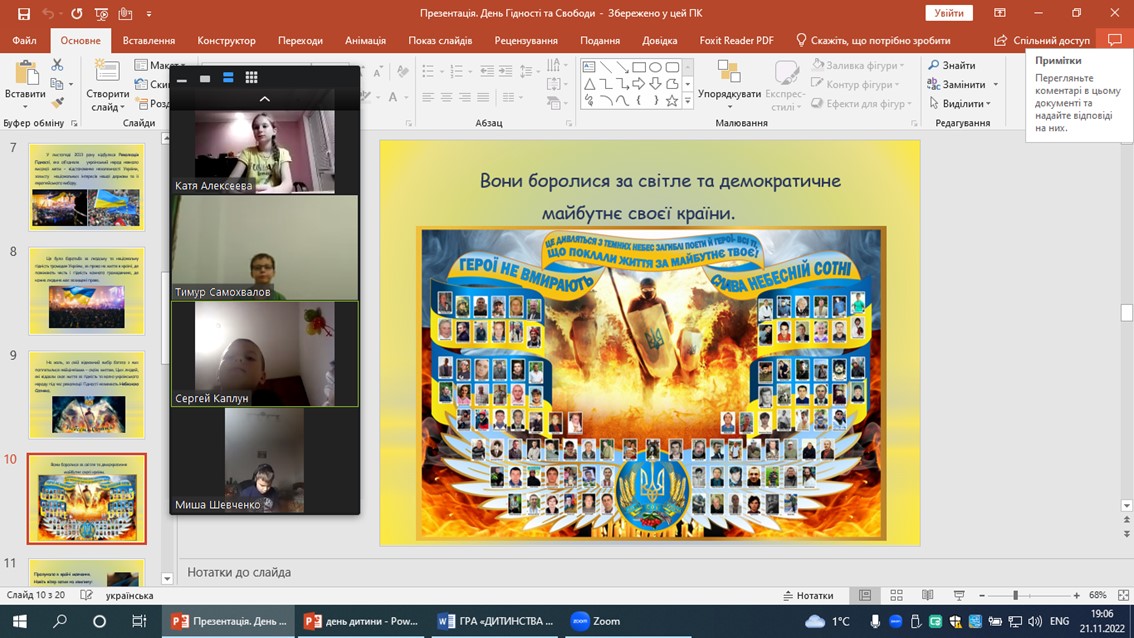Open the Файл tab
This screenshot has width=1134, height=638.
click(x=24, y=41)
